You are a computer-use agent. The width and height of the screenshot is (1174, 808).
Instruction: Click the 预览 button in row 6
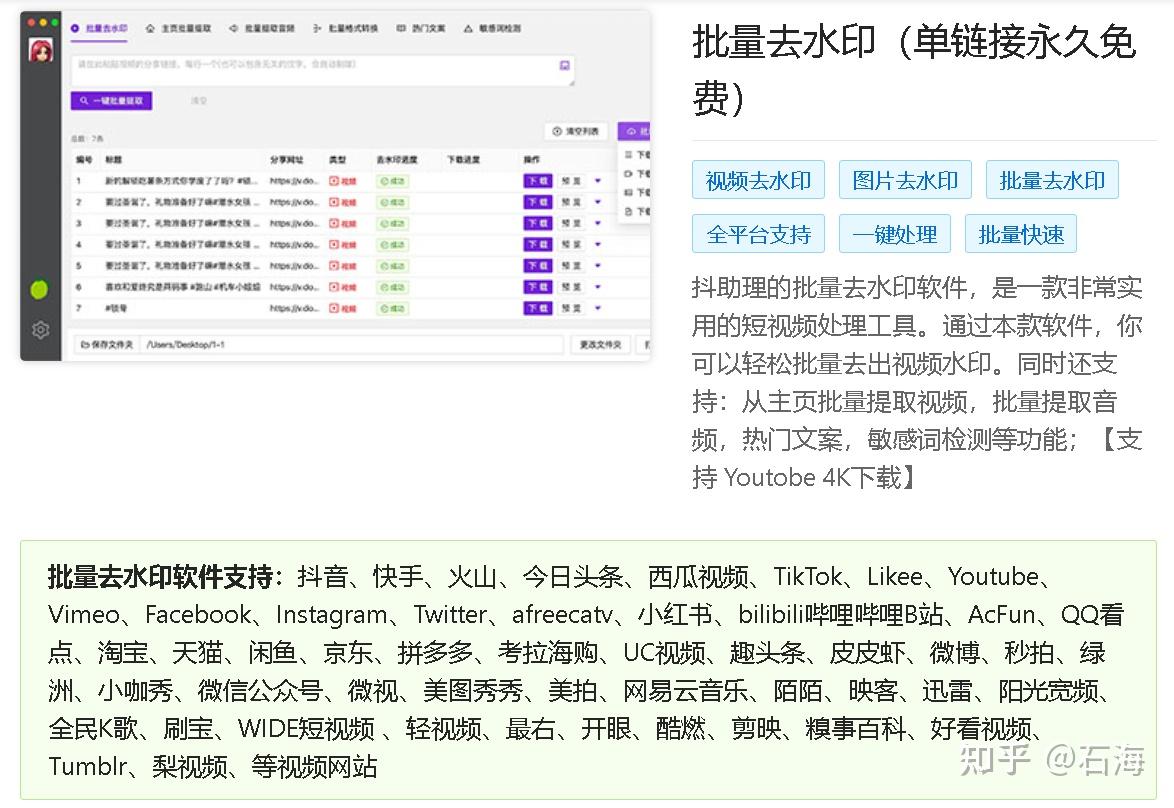(571, 287)
